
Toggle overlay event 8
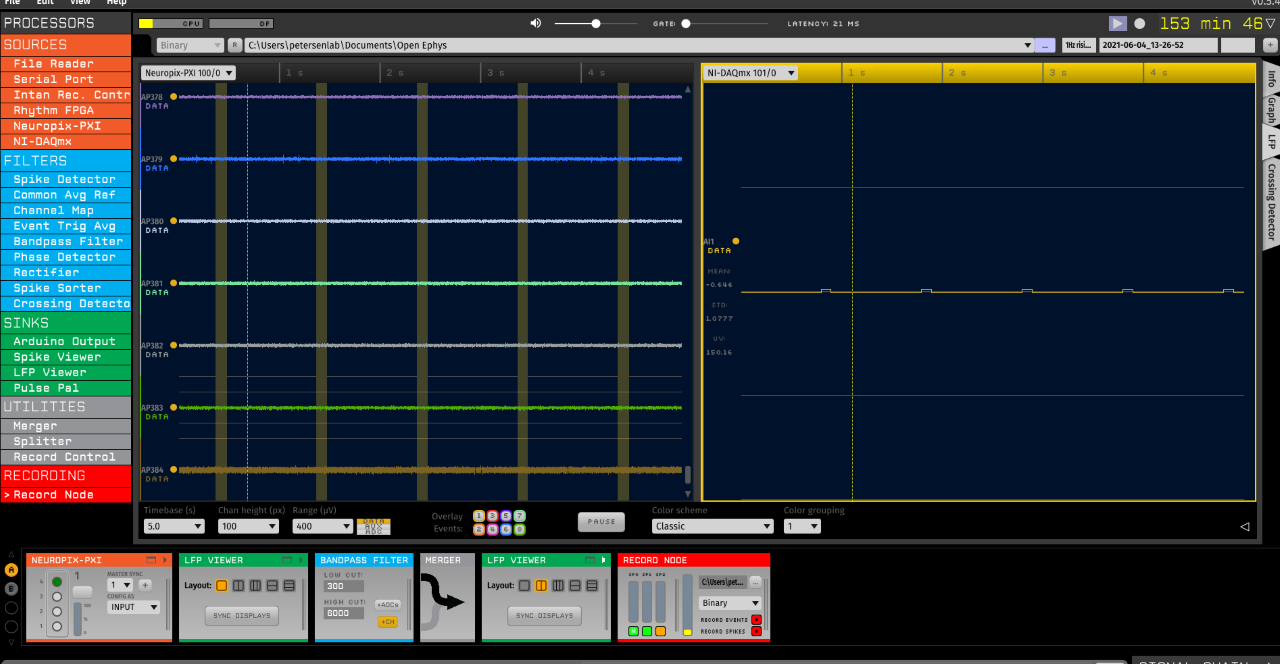click(x=520, y=530)
